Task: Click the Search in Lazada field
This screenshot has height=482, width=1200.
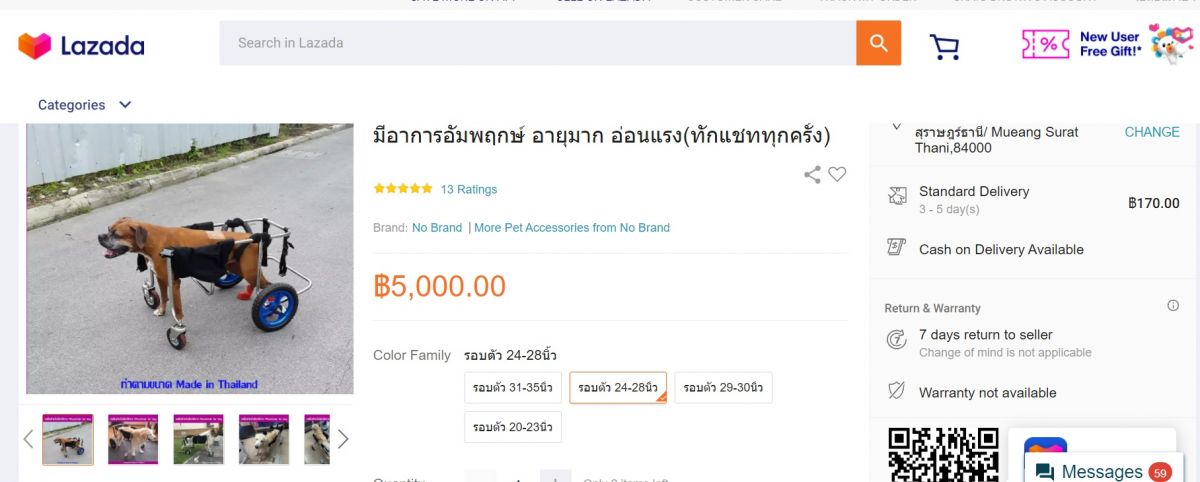Action: point(538,43)
